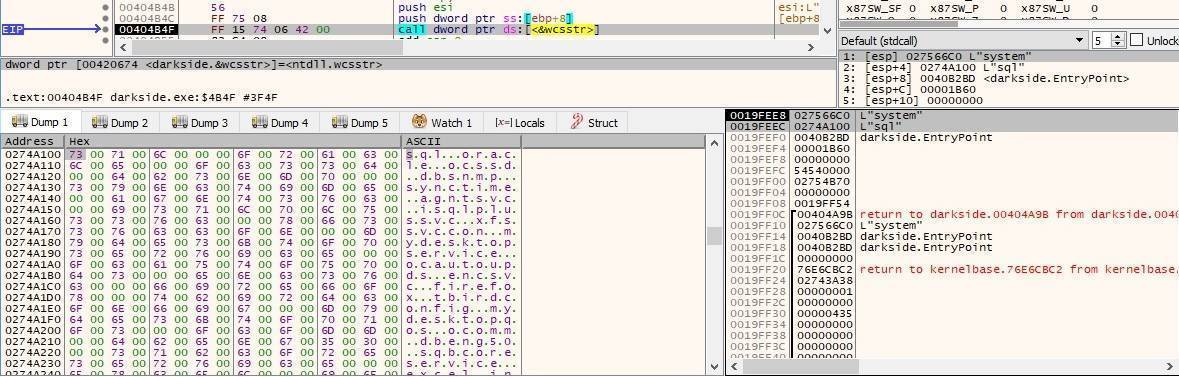Screen dimensions: 1179x377
Task: Open the Struct tab
Action: click(595, 123)
